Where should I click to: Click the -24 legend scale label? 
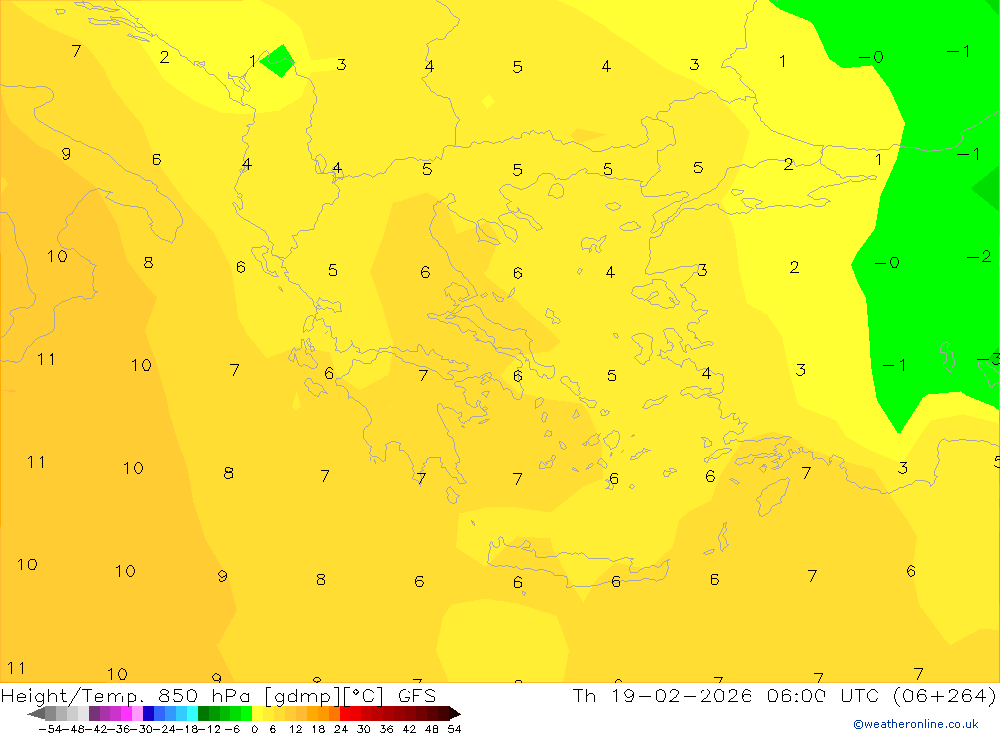[165, 729]
